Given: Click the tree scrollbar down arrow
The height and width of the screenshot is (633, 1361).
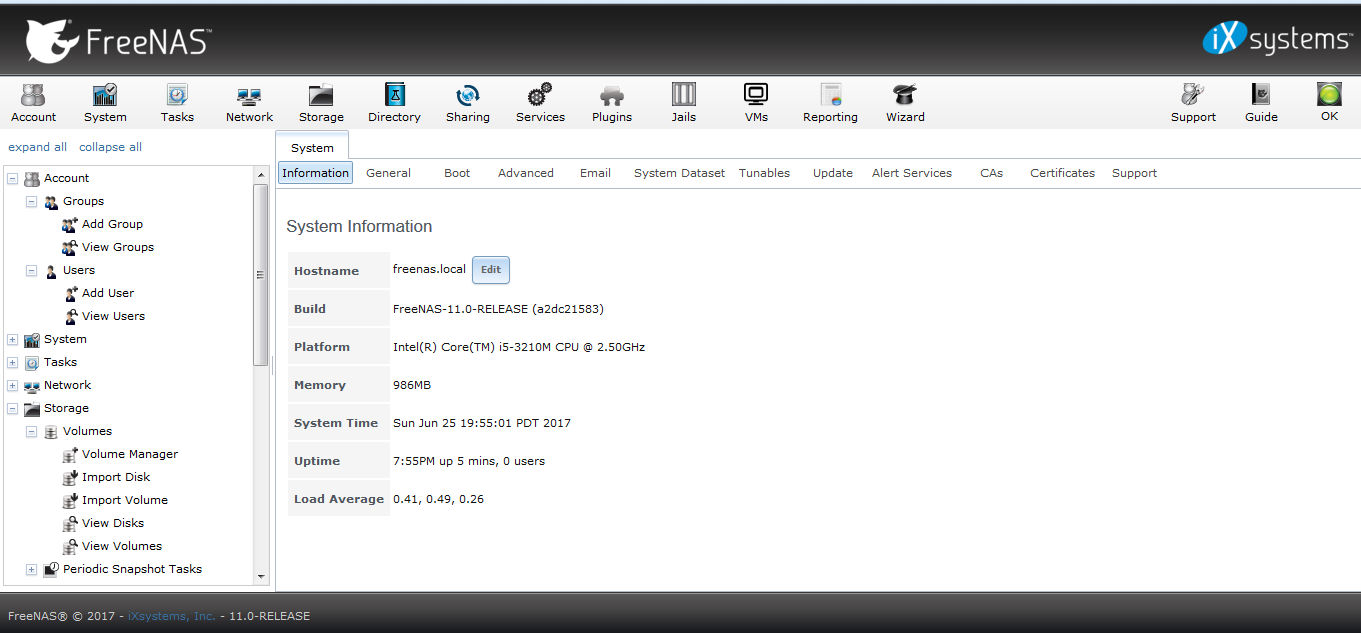Looking at the screenshot, I should click(262, 577).
